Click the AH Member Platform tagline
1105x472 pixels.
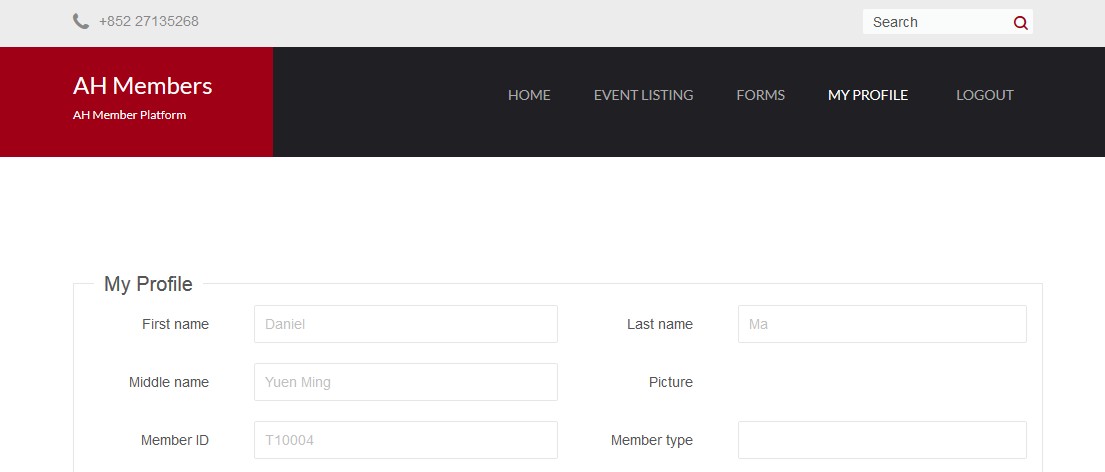click(x=130, y=115)
